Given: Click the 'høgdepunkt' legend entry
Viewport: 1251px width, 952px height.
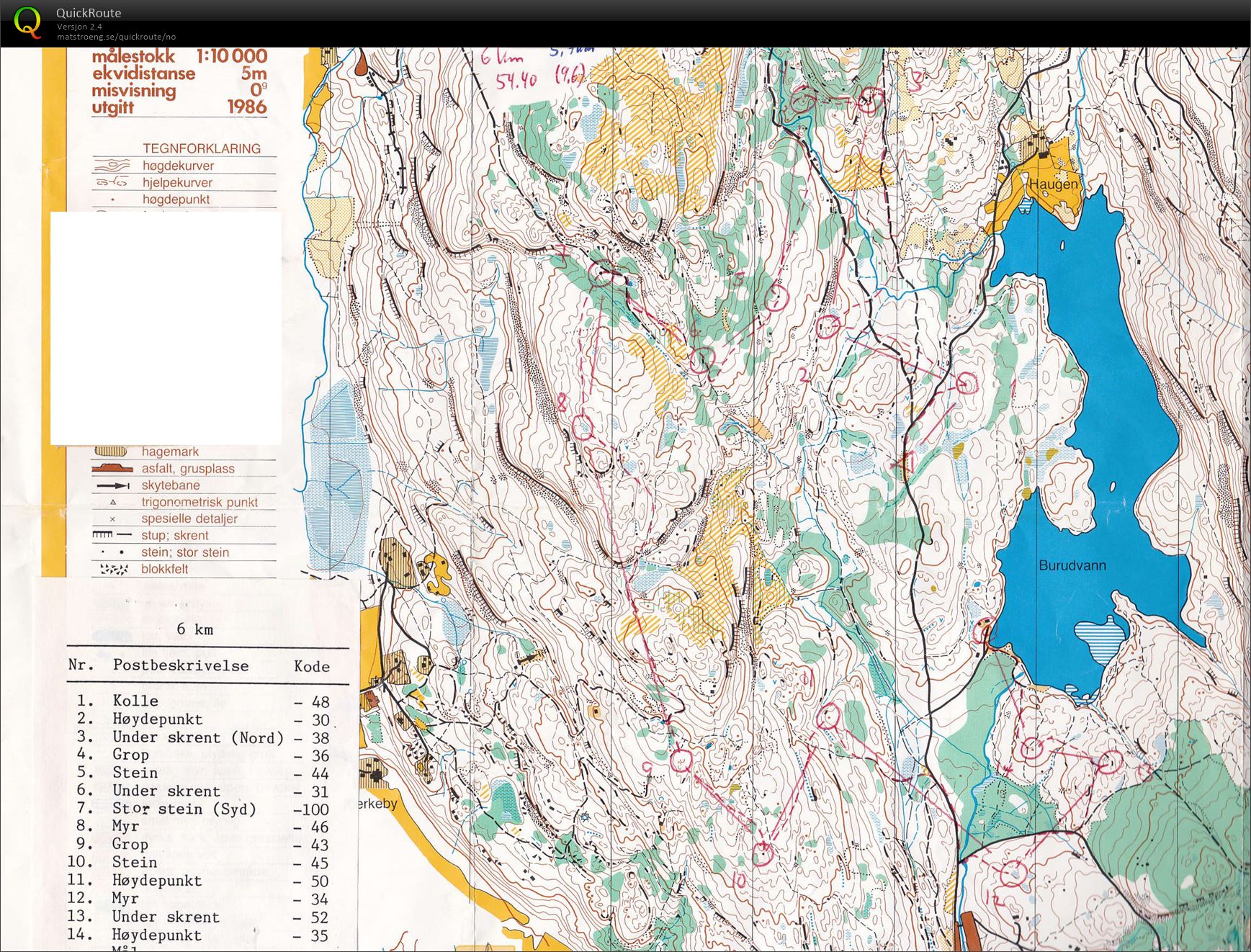Looking at the screenshot, I should coord(176,199).
